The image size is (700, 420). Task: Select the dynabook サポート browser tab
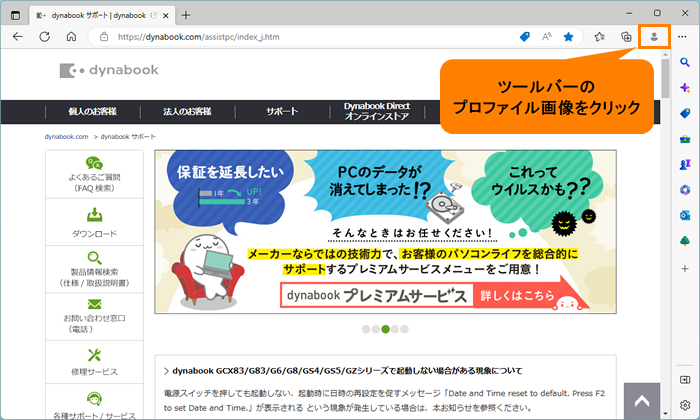click(x=103, y=16)
